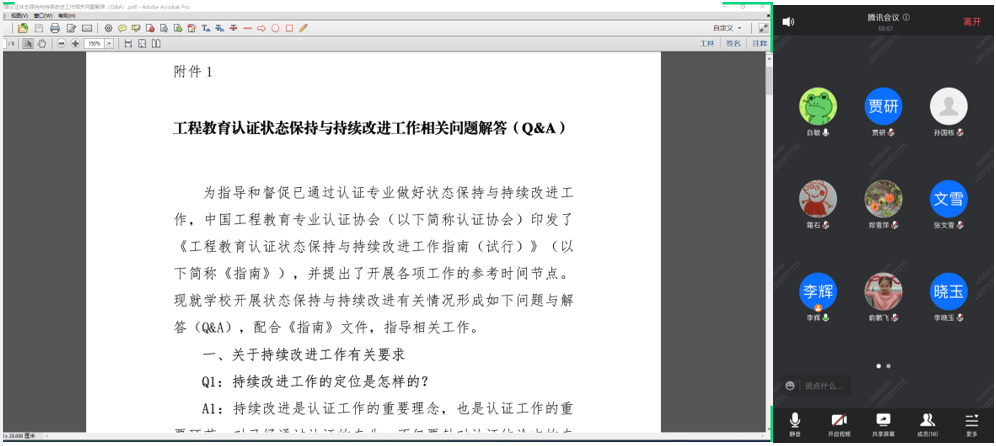This screenshot has width=996, height=446.
Task: Click the email envelope icon
Action: coord(86,28)
